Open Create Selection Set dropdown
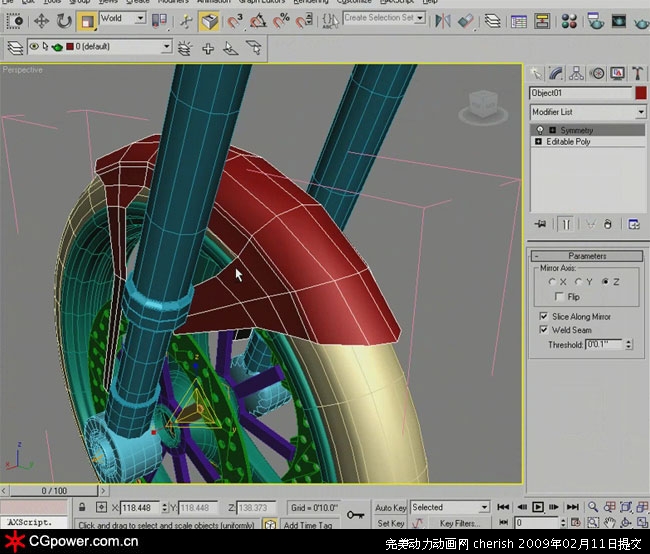 click(x=420, y=18)
